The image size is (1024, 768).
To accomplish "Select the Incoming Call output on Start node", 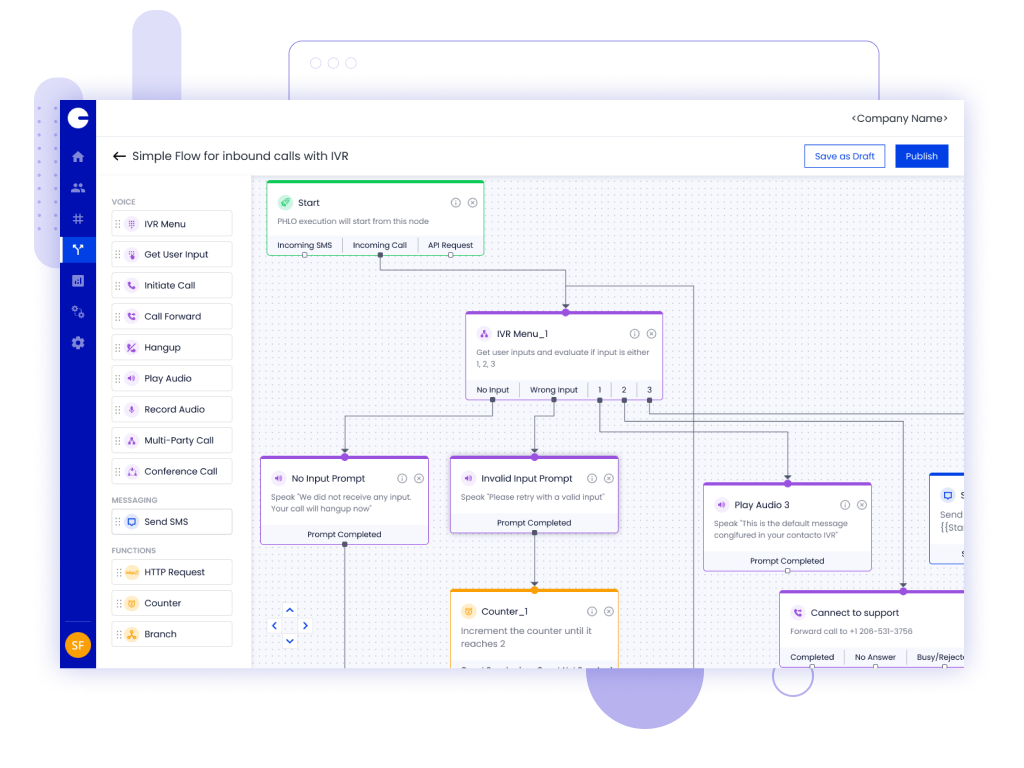I will click(x=379, y=245).
